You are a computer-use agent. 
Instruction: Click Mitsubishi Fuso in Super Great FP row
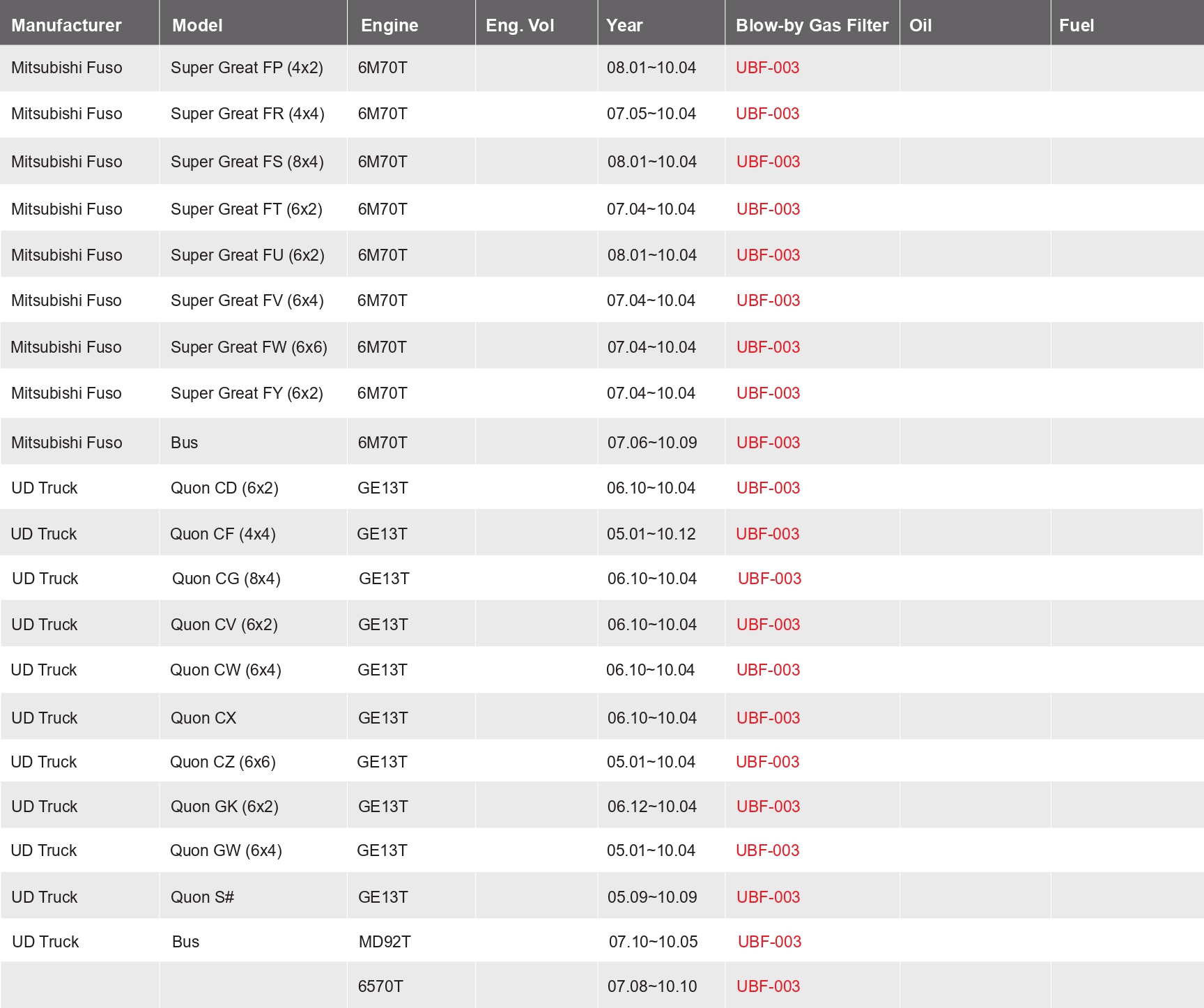(x=67, y=68)
